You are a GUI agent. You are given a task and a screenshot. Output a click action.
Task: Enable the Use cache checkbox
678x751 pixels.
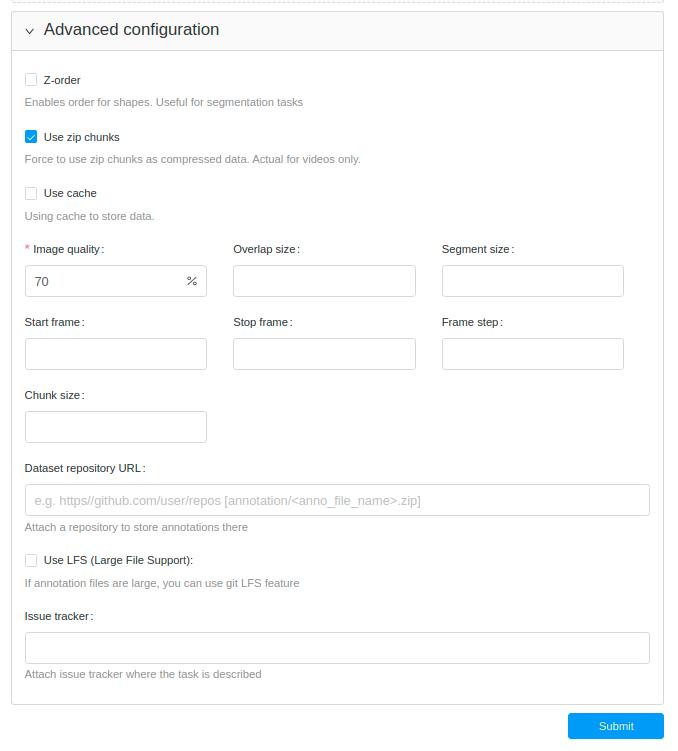tap(31, 193)
